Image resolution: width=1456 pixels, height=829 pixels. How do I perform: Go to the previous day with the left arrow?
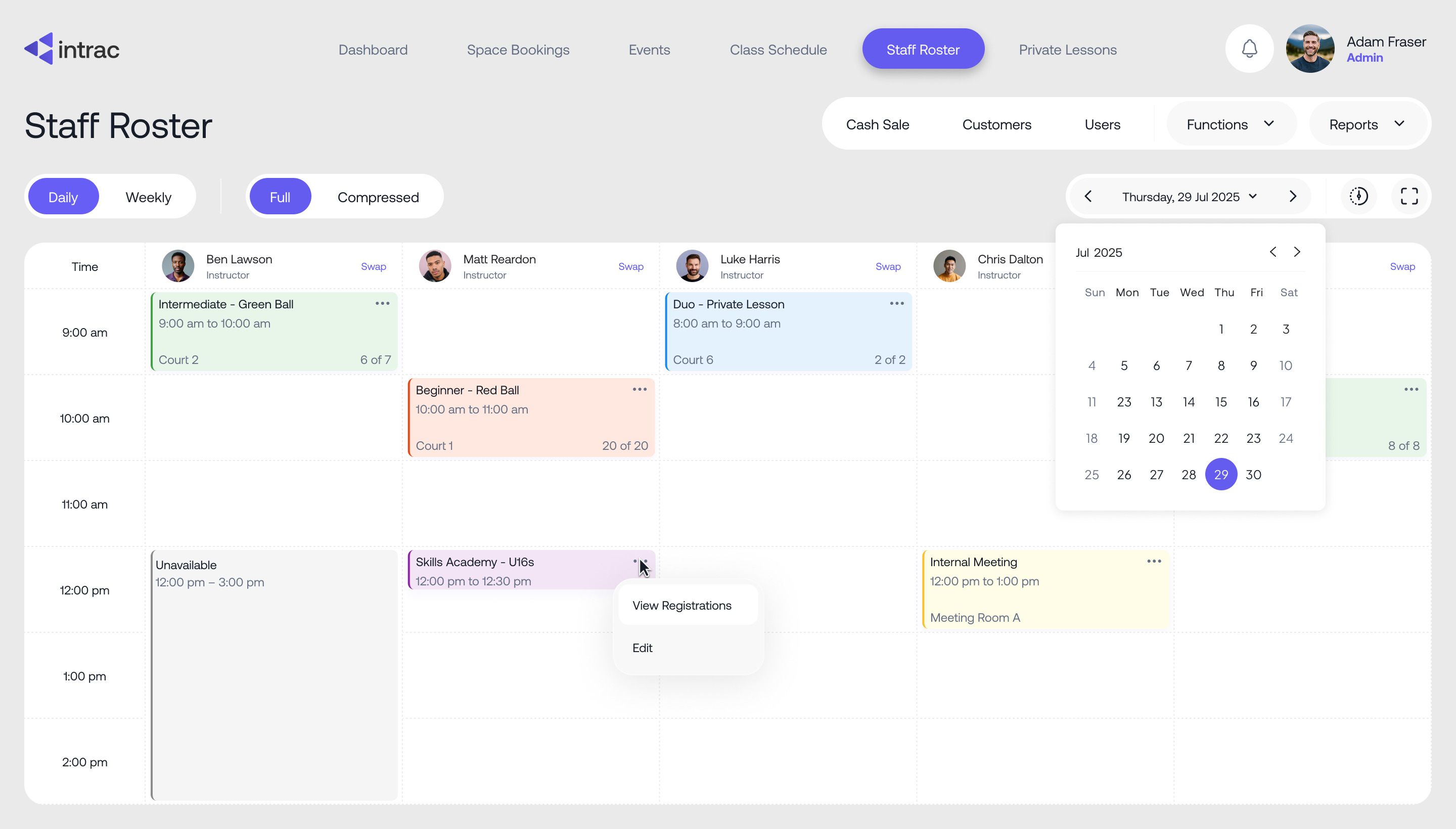point(1088,196)
